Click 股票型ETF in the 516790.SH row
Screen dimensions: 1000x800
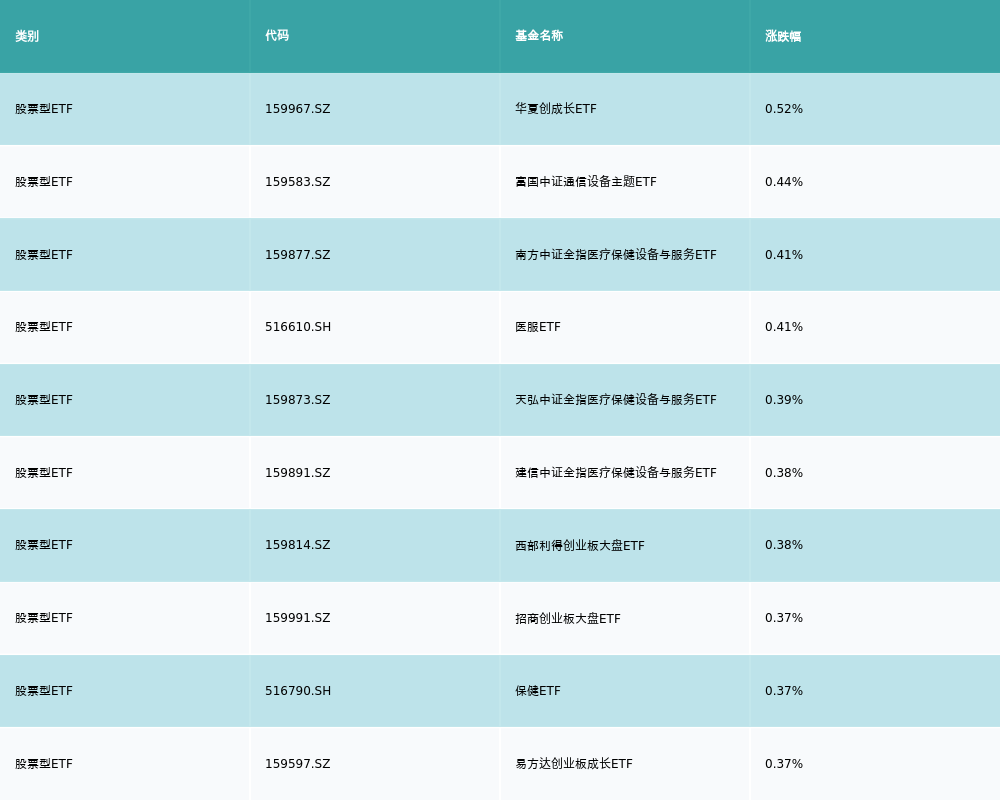click(44, 690)
